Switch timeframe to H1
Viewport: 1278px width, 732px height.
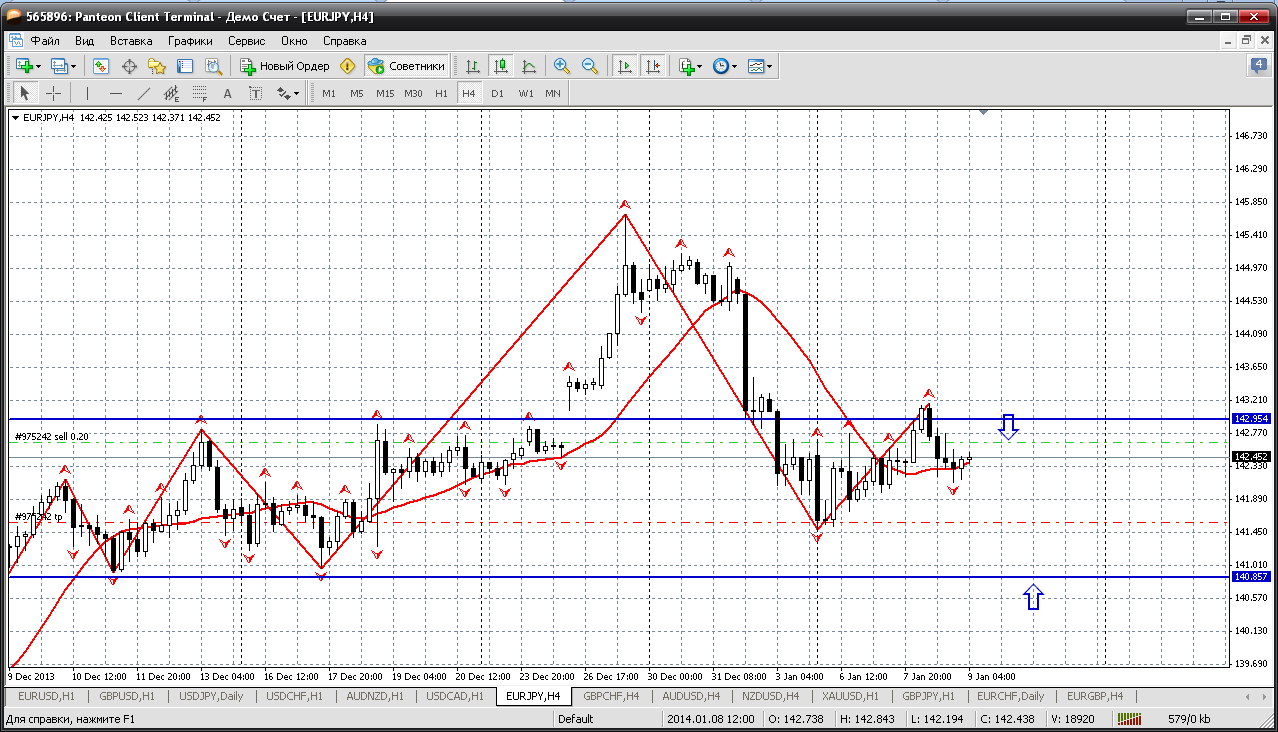pyautogui.click(x=441, y=93)
